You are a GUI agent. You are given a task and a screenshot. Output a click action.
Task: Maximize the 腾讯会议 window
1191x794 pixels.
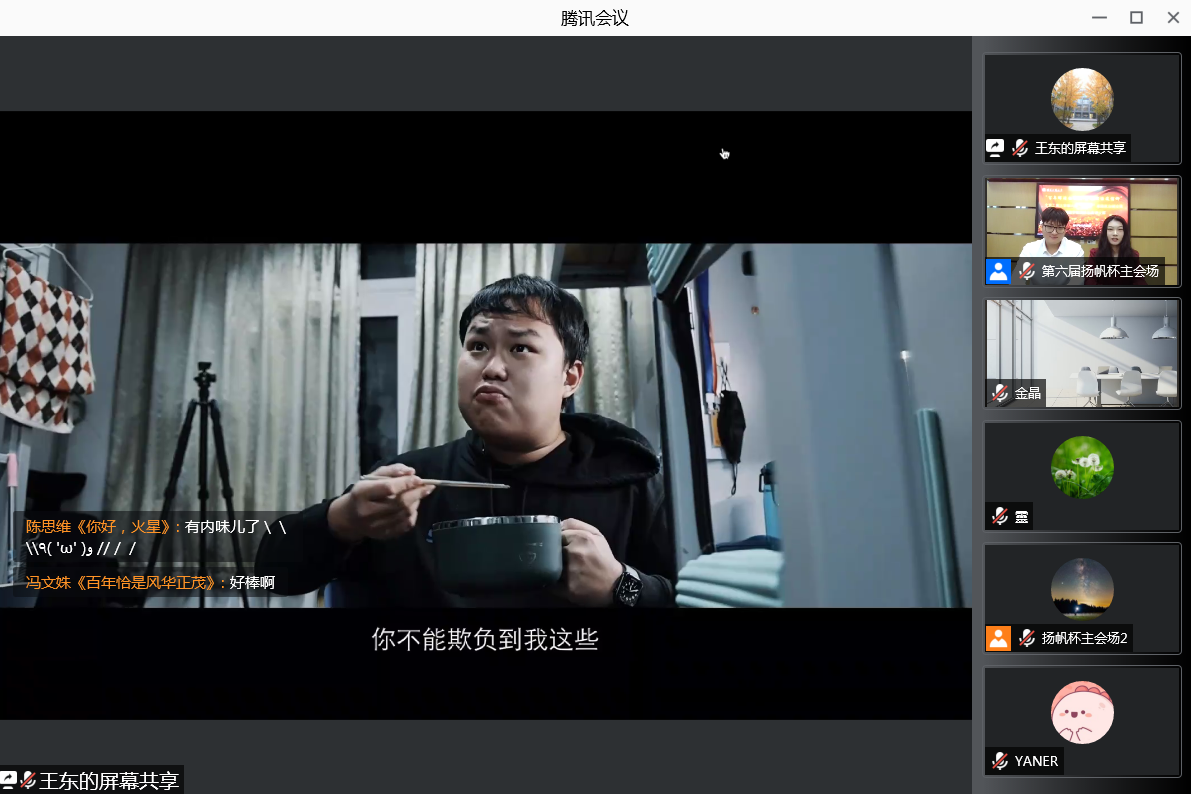point(1136,17)
